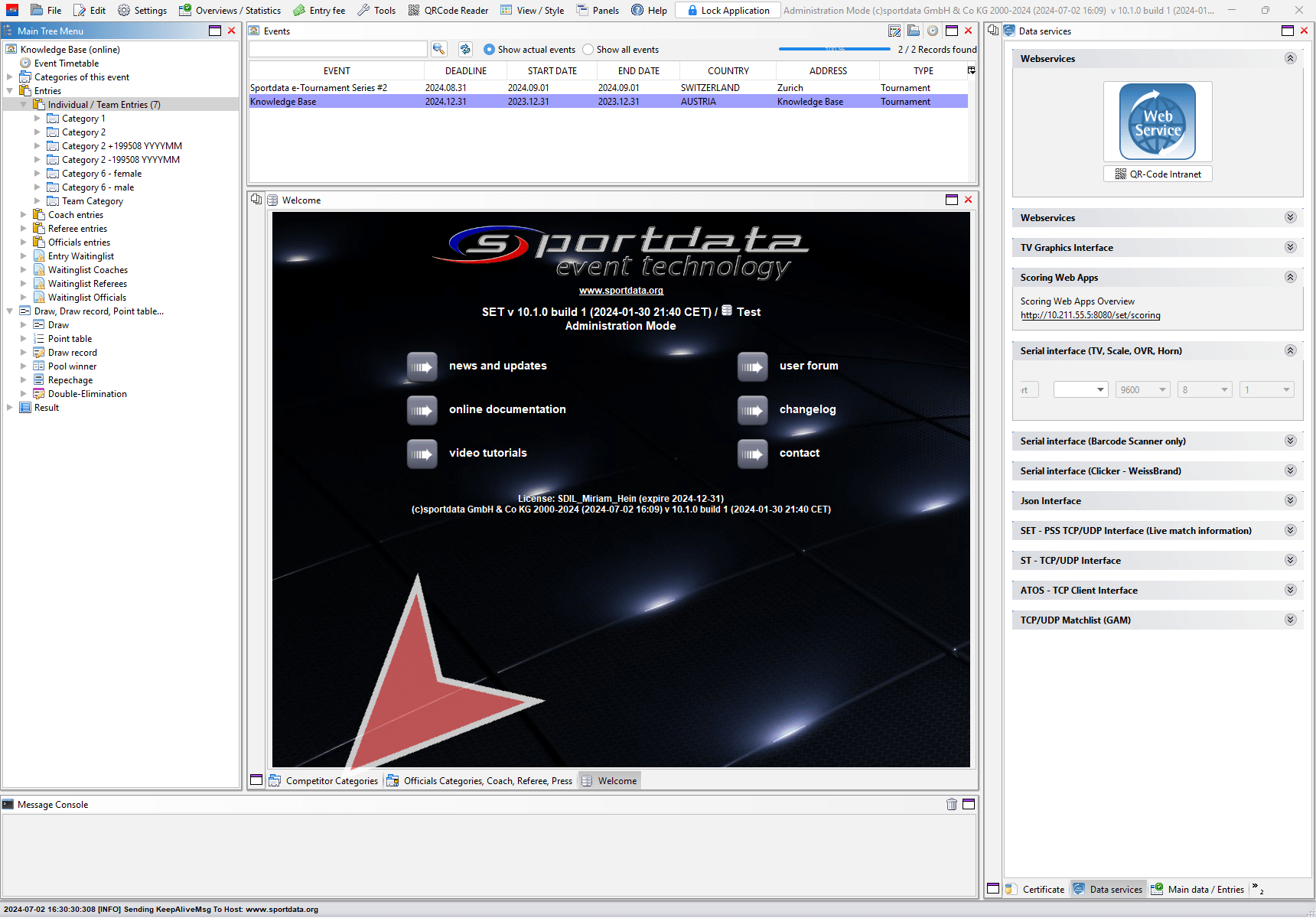
Task: Click the Events loading progress bar
Action: coord(834,49)
